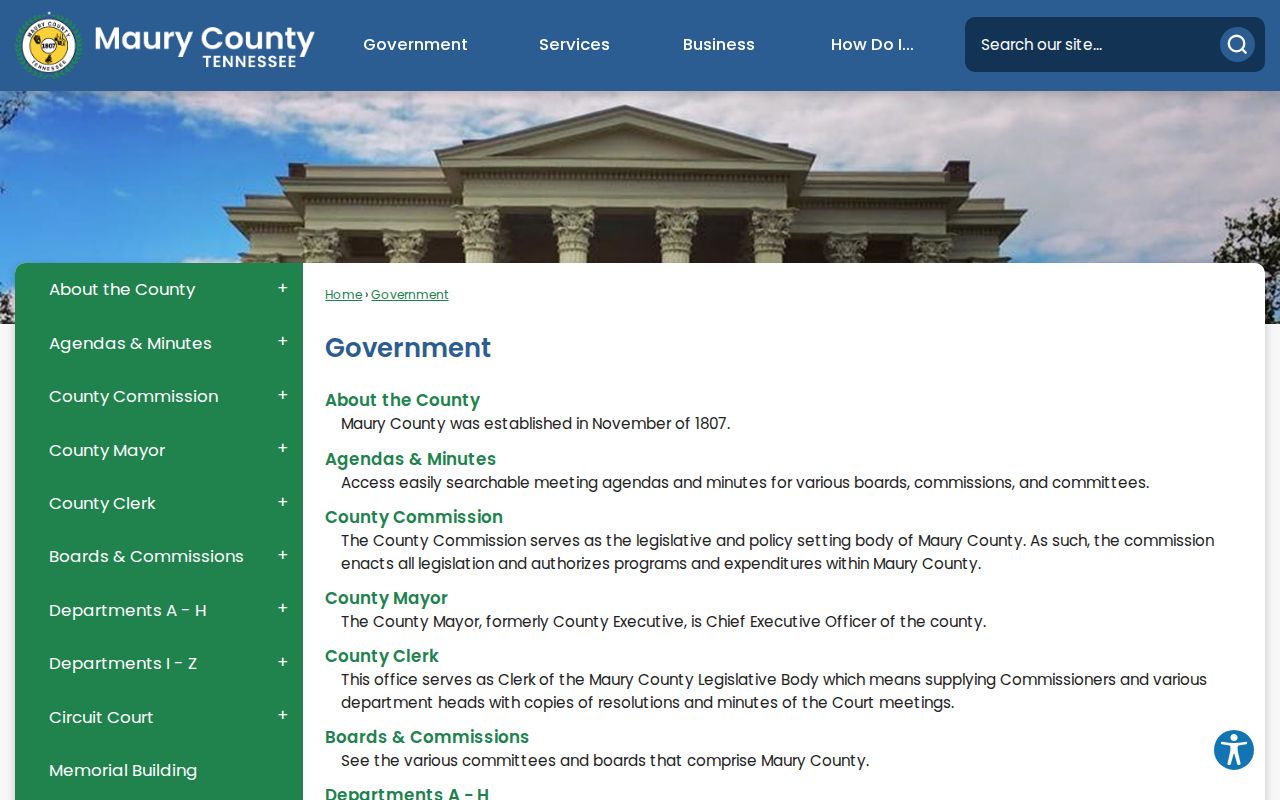Expand the County Mayor submenu
This screenshot has width=1280, height=800.
[x=283, y=449]
